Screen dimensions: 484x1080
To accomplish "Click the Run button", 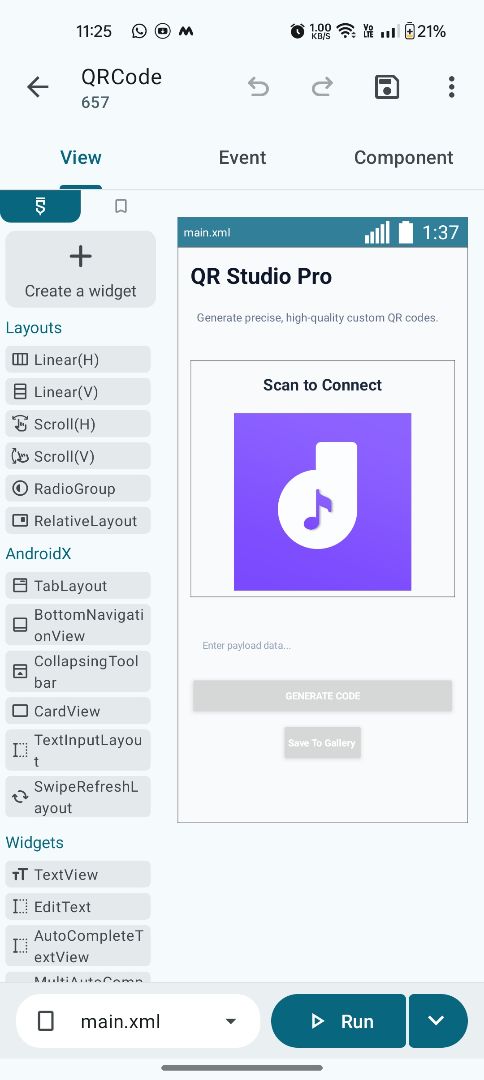I will [x=339, y=1021].
